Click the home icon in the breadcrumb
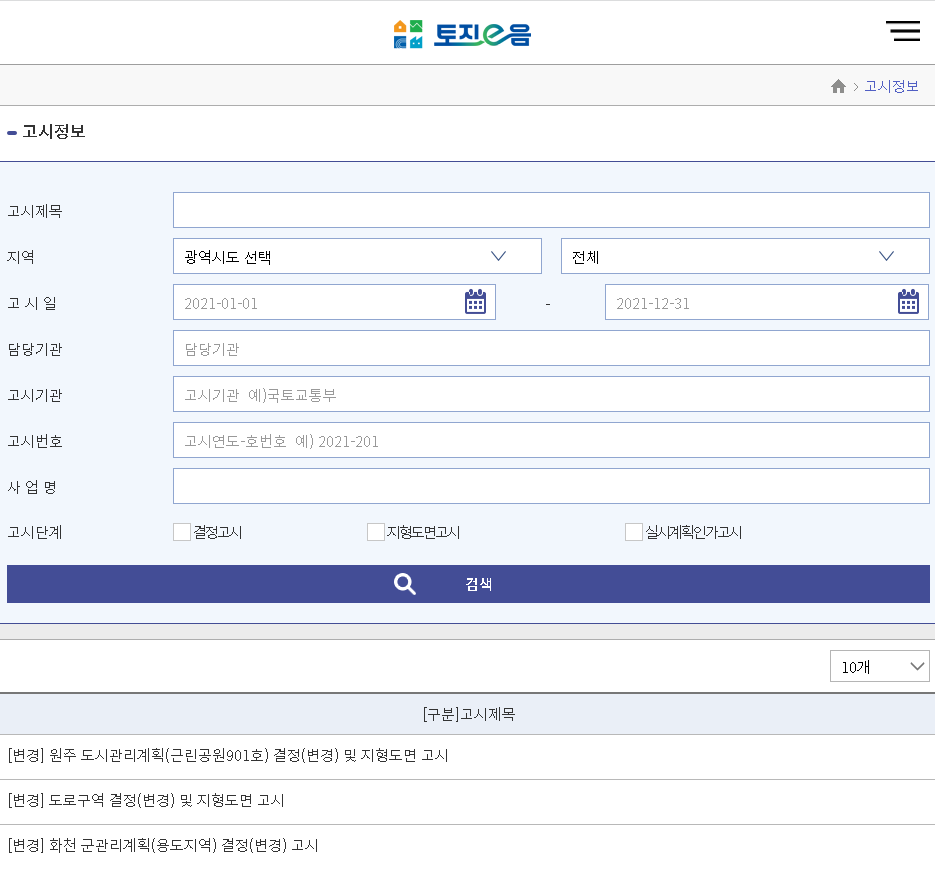 pos(838,86)
